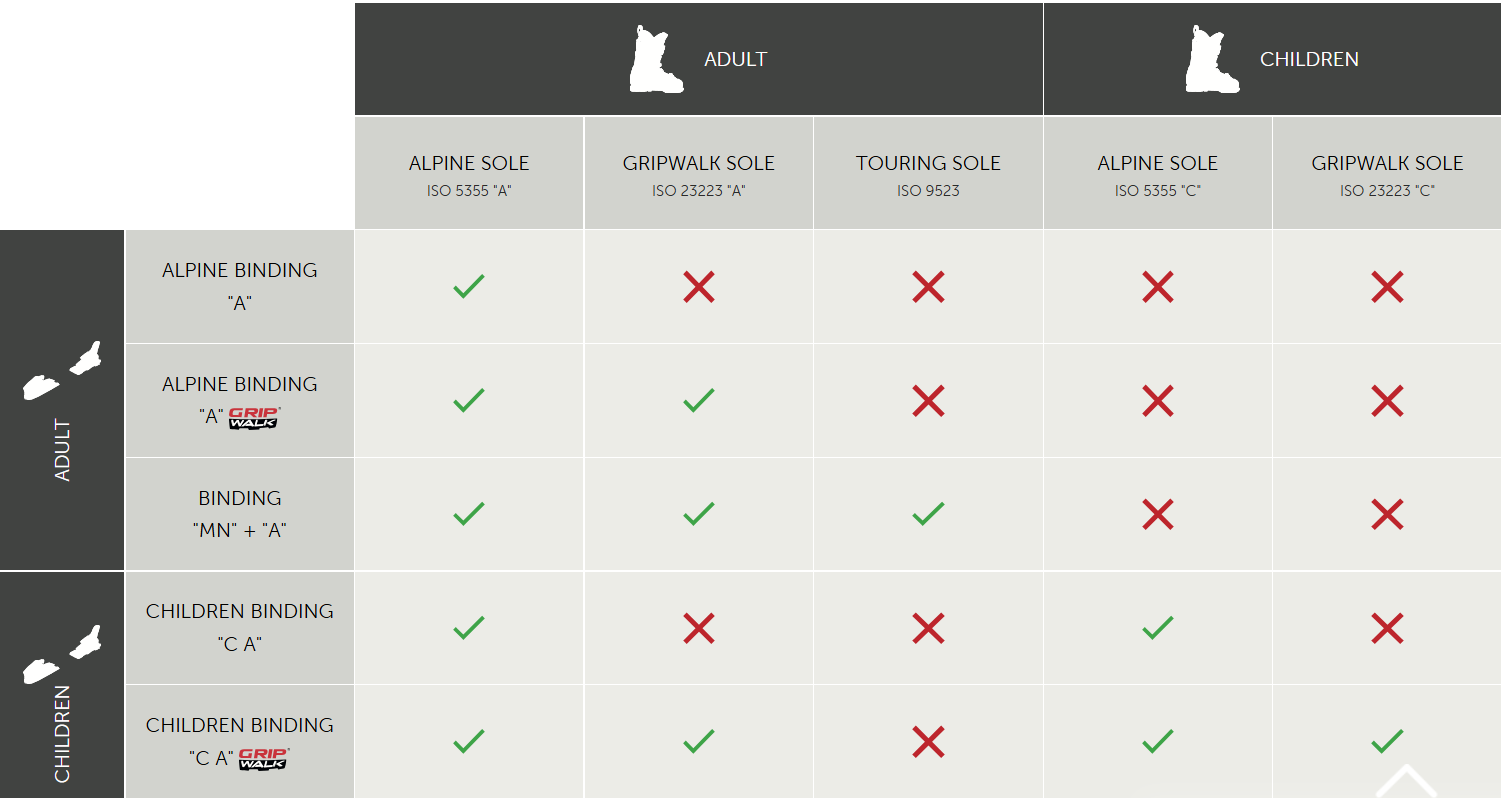Click the Binding "MN" + "A" row label
Viewport: 1502px width, 798px height.
[x=240, y=514]
